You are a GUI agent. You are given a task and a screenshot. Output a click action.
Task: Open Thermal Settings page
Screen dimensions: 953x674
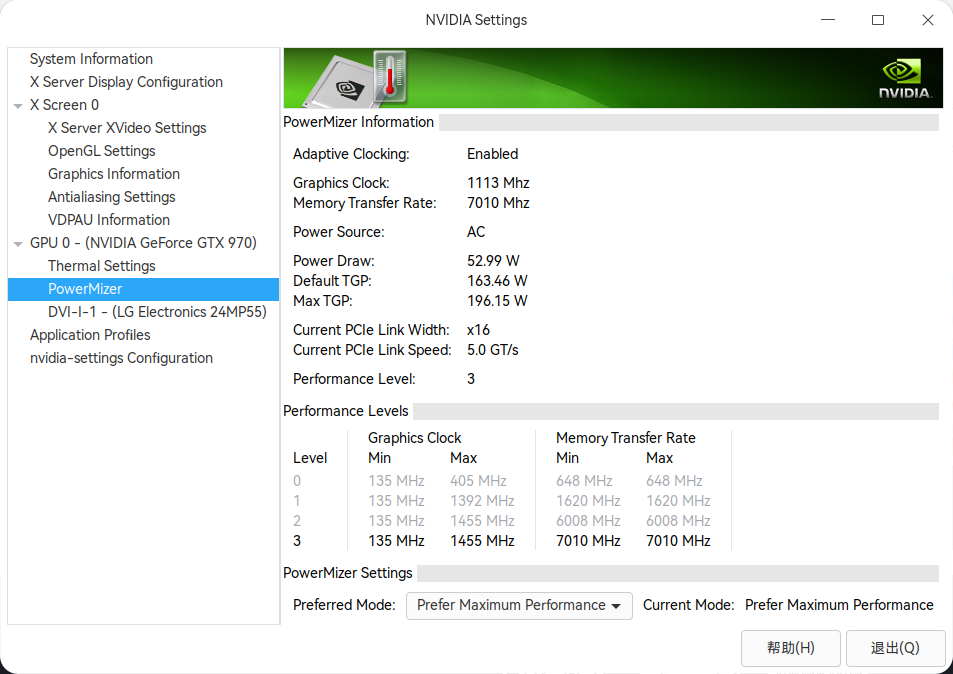pos(101,266)
